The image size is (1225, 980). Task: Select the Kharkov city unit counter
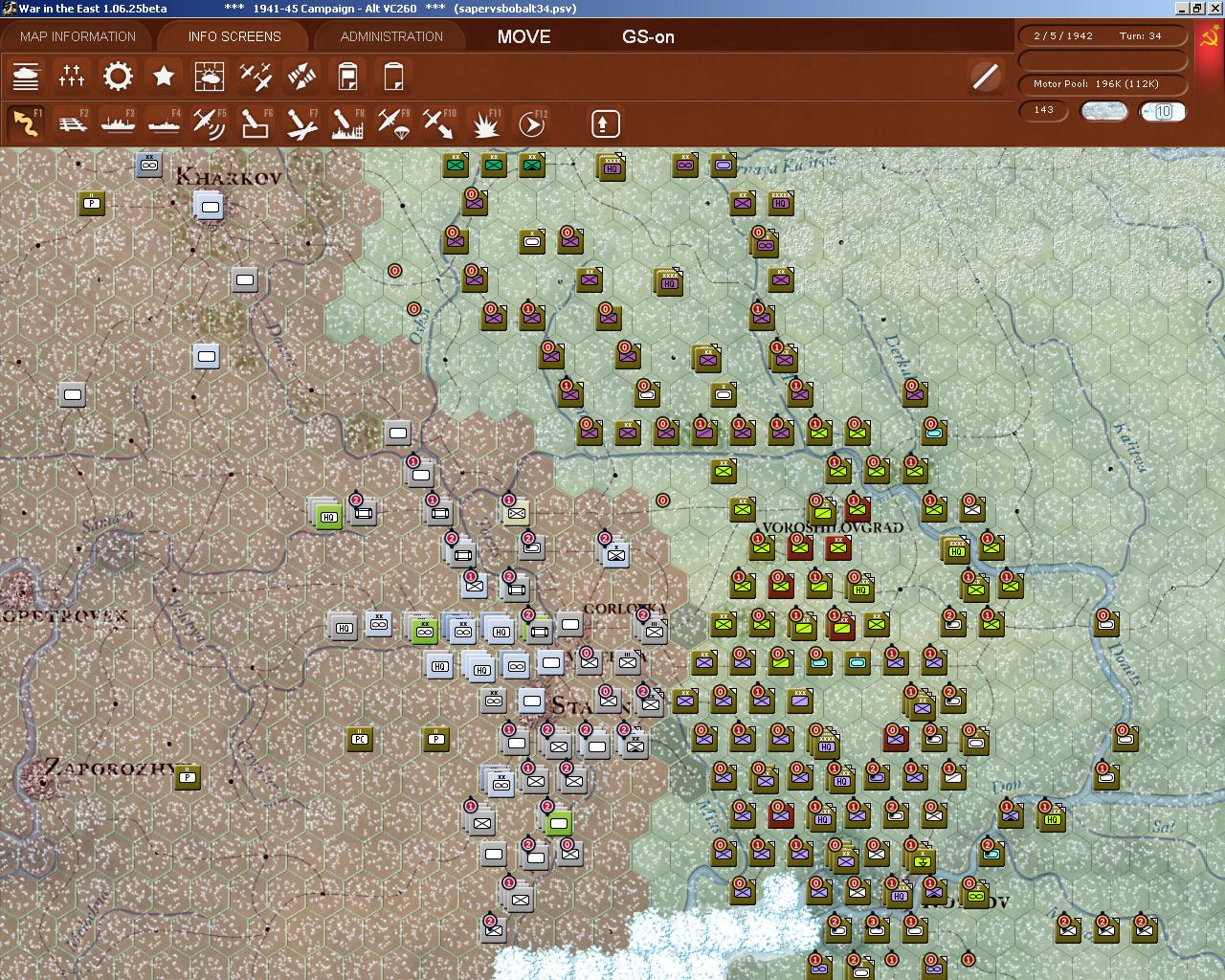[x=210, y=206]
